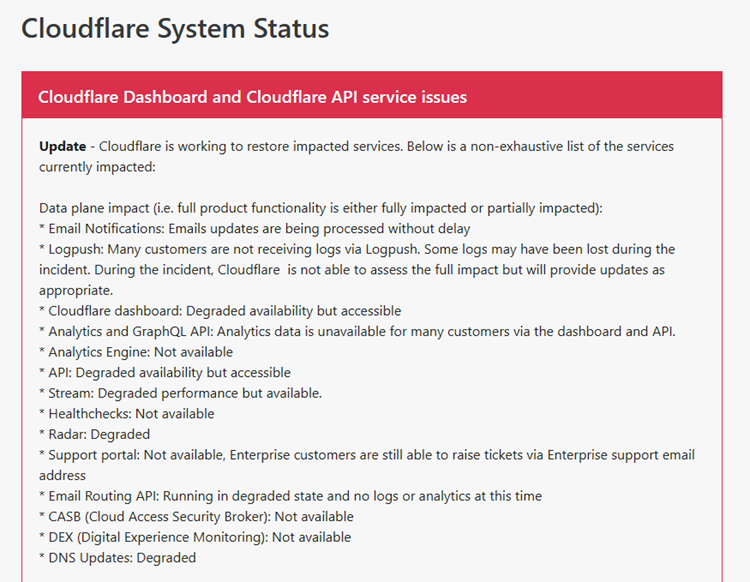Select the Radar Degraded line
Image resolution: width=750 pixels, height=582 pixels.
coord(95,434)
